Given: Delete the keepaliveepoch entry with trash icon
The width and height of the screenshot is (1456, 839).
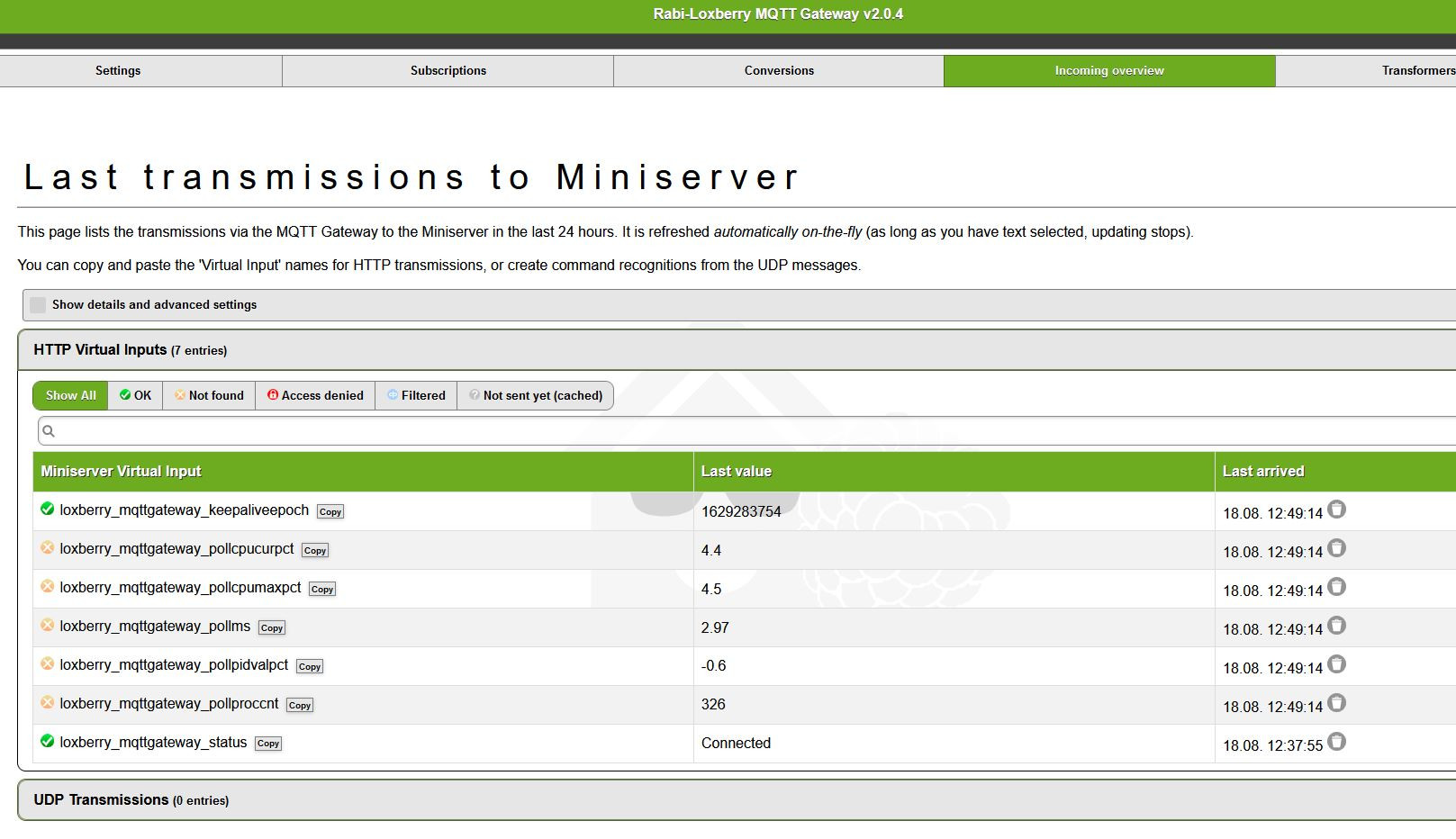Looking at the screenshot, I should 1336,510.
